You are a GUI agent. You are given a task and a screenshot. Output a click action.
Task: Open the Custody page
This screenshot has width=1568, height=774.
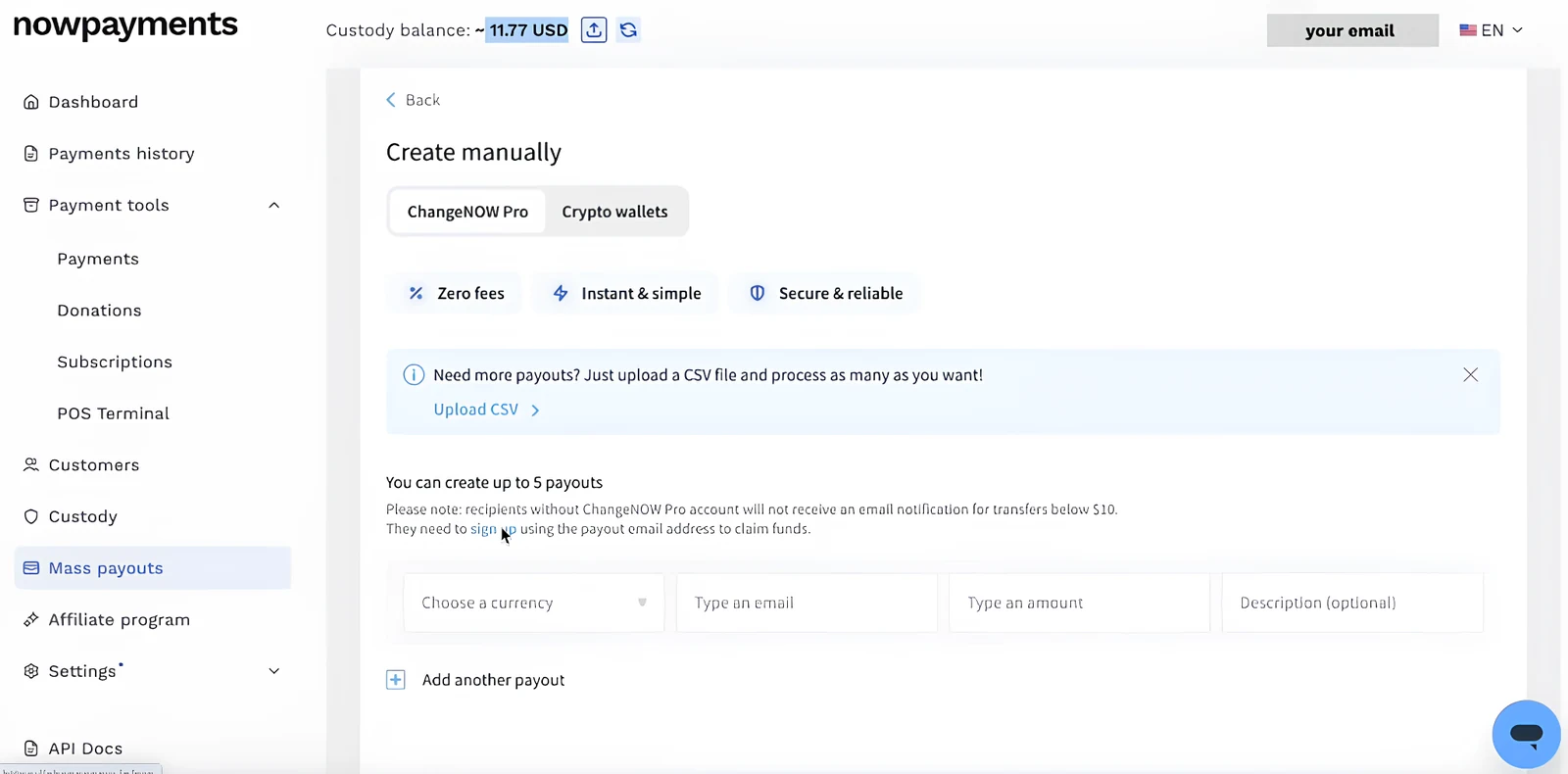(x=82, y=516)
